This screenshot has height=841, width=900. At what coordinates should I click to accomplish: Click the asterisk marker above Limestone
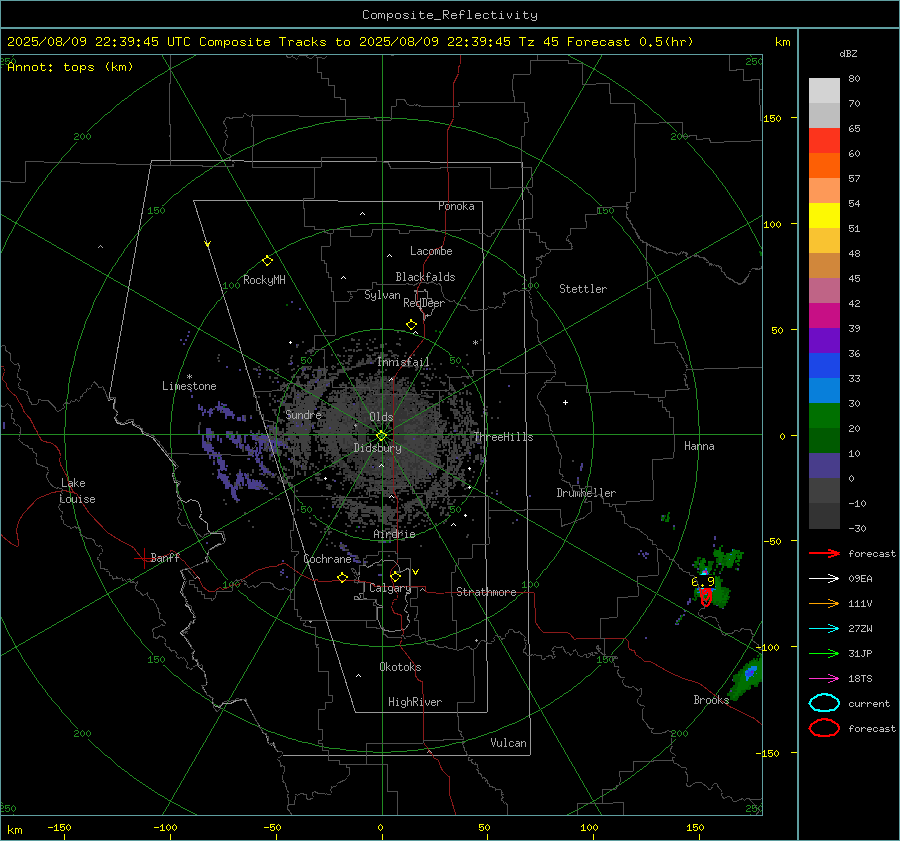click(189, 377)
